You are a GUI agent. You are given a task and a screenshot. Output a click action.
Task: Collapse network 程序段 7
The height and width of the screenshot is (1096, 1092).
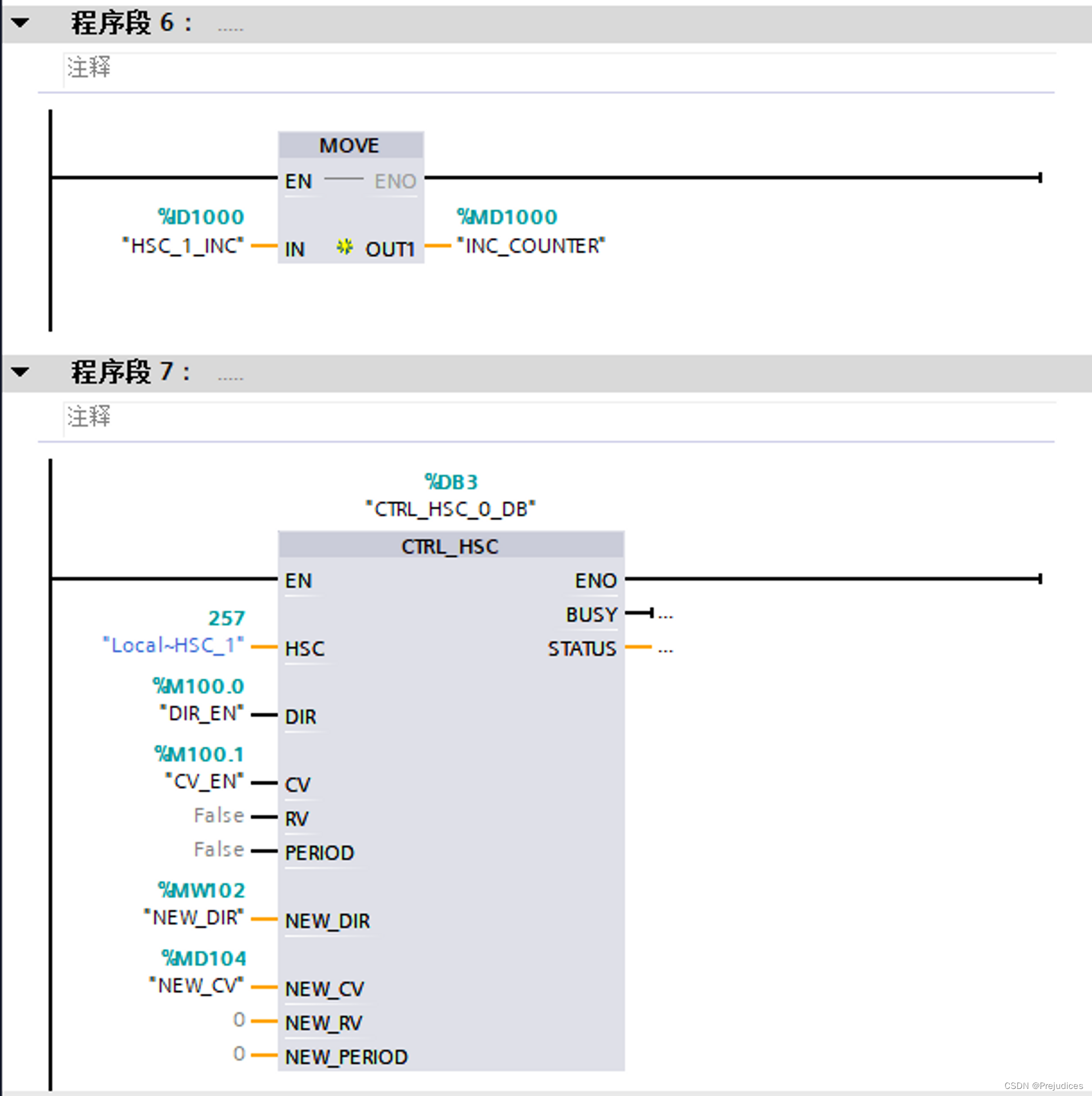point(21,372)
